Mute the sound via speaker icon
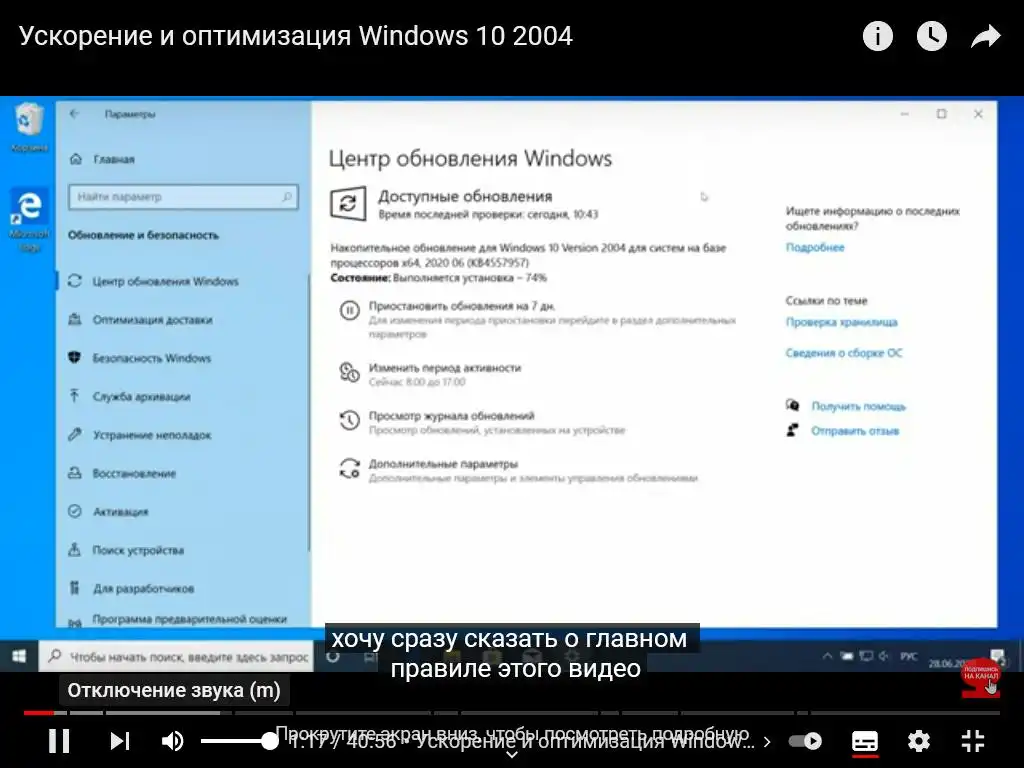The height and width of the screenshot is (768, 1024). [173, 741]
